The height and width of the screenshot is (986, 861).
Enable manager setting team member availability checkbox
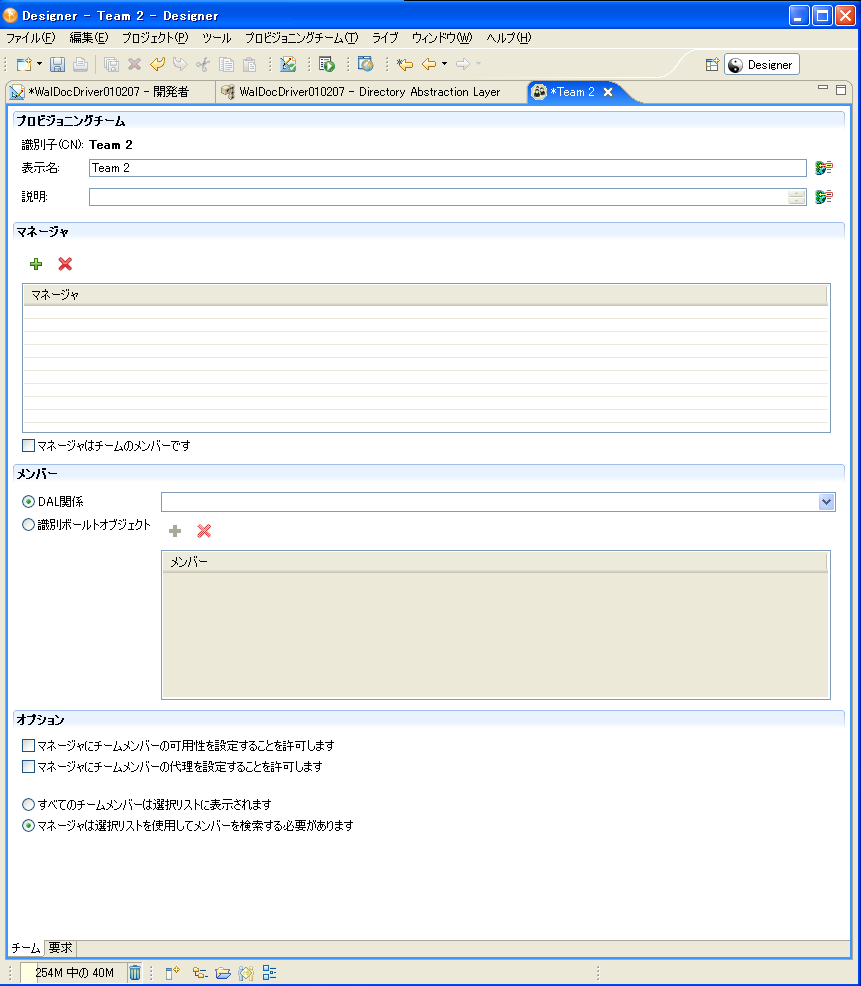(x=28, y=746)
